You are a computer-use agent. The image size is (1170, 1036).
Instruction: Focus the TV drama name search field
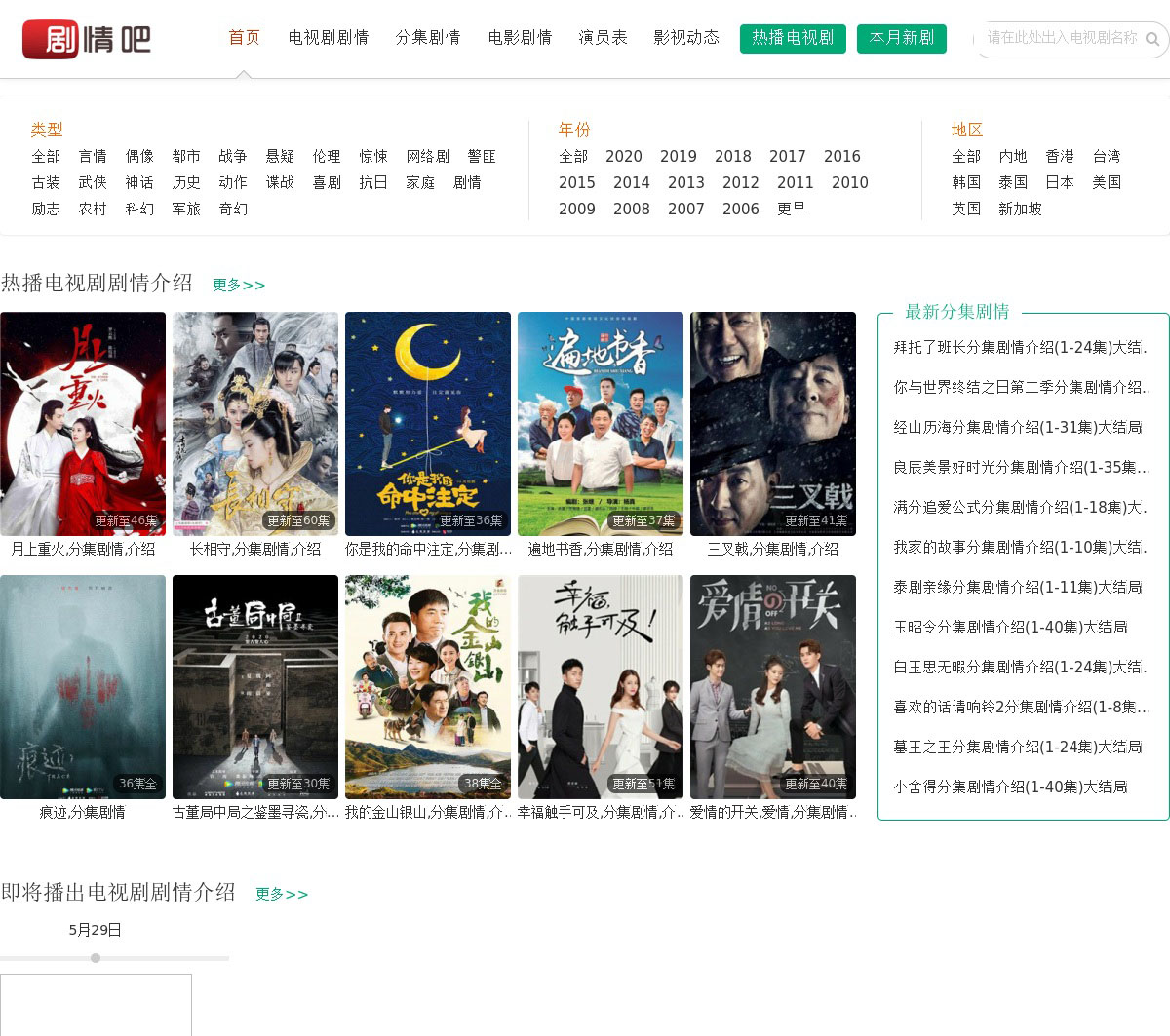[1061, 39]
